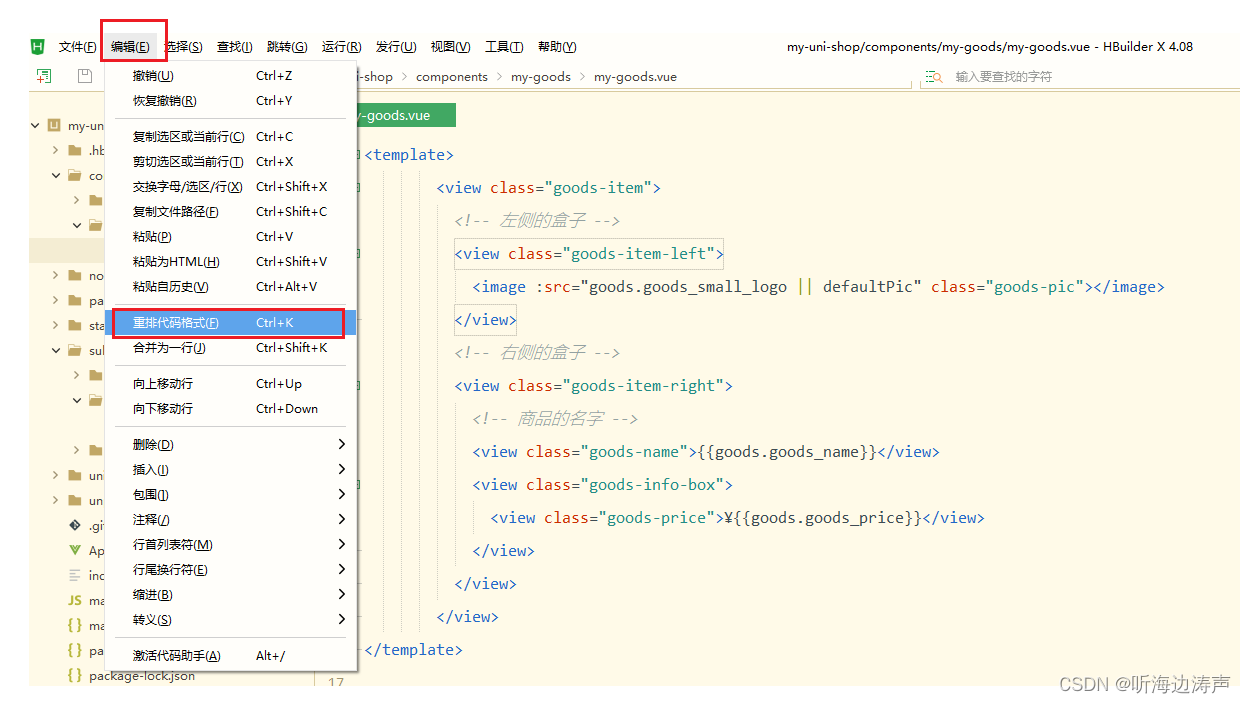Choose 向下移动行 menu entry
Viewport: 1246px width, 703px height.
coord(230,409)
